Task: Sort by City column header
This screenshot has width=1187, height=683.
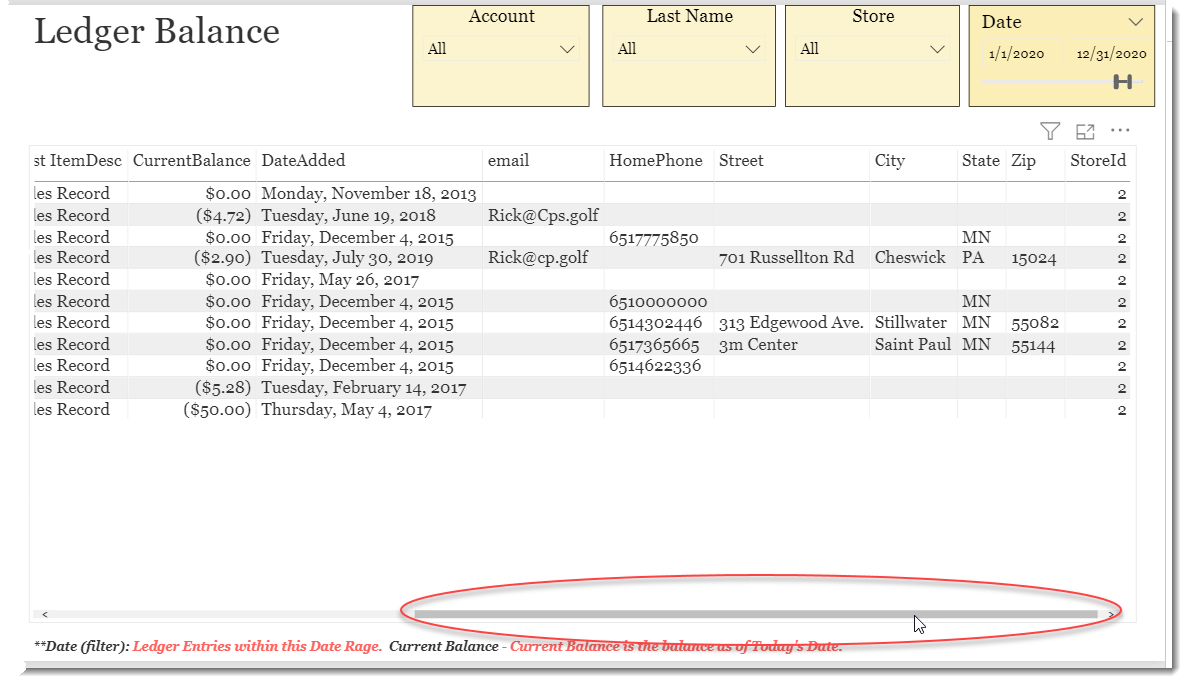Action: 889,161
